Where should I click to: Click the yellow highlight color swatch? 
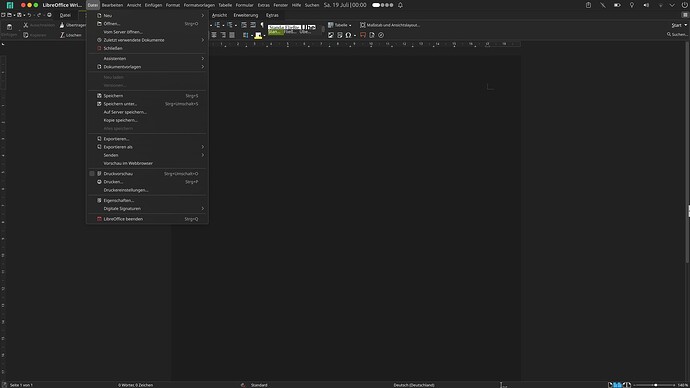(x=258, y=36)
